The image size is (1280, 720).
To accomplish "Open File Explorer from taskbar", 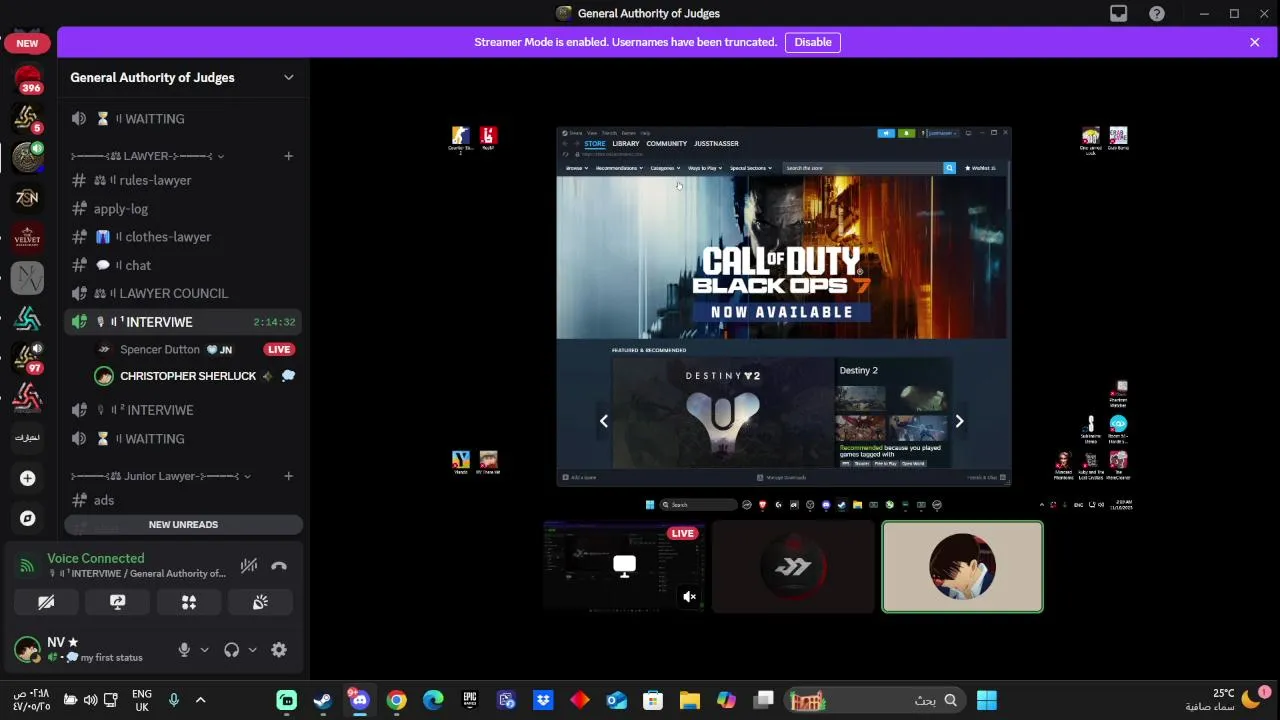I will [690, 700].
